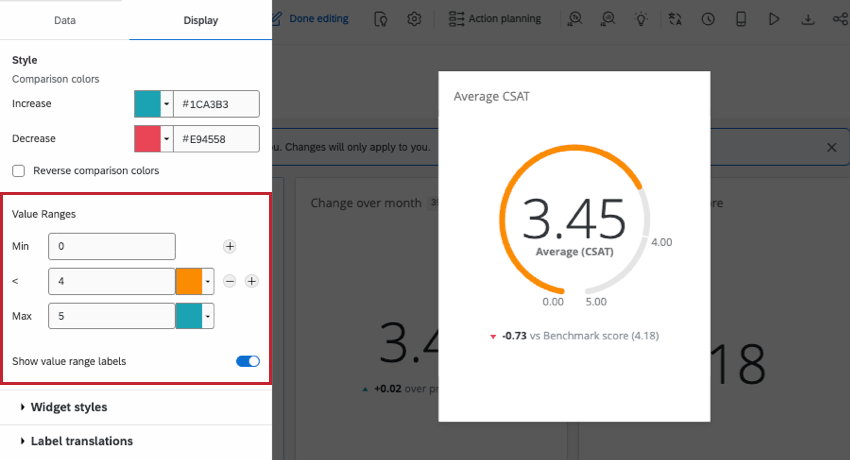This screenshot has height=460, width=850.
Task: Turn off Show value range labels
Action: coord(248,361)
